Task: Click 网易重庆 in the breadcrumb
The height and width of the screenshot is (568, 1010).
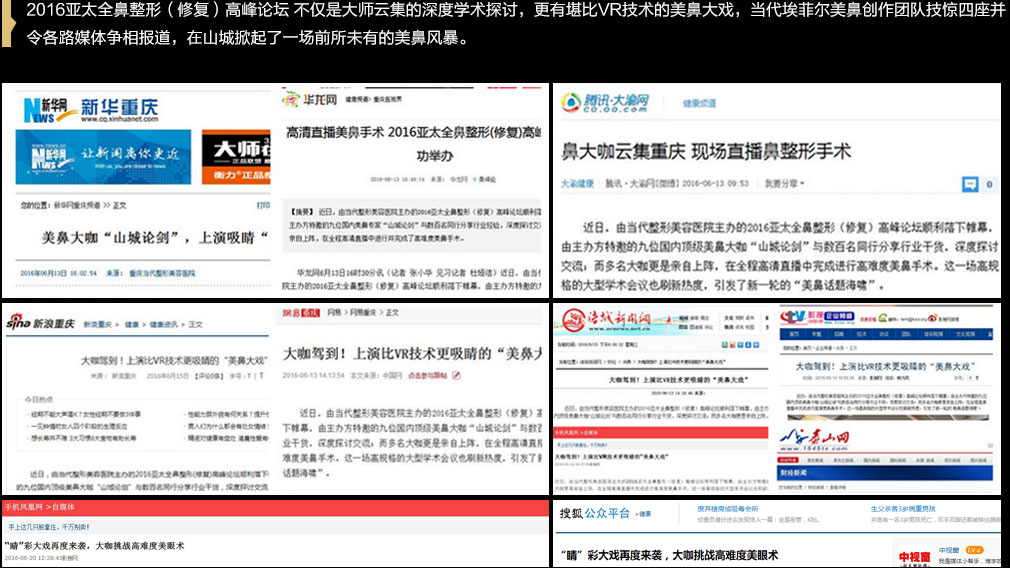Action: point(363,312)
